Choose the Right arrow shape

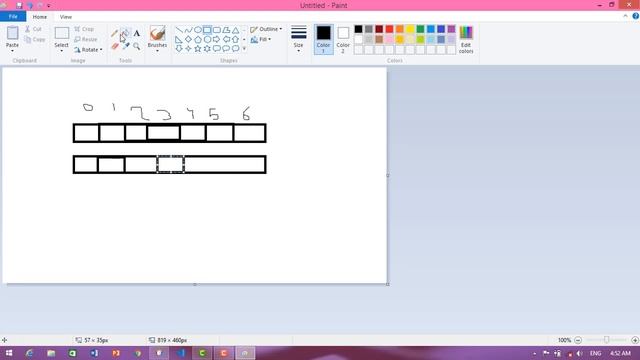[x=217, y=39]
